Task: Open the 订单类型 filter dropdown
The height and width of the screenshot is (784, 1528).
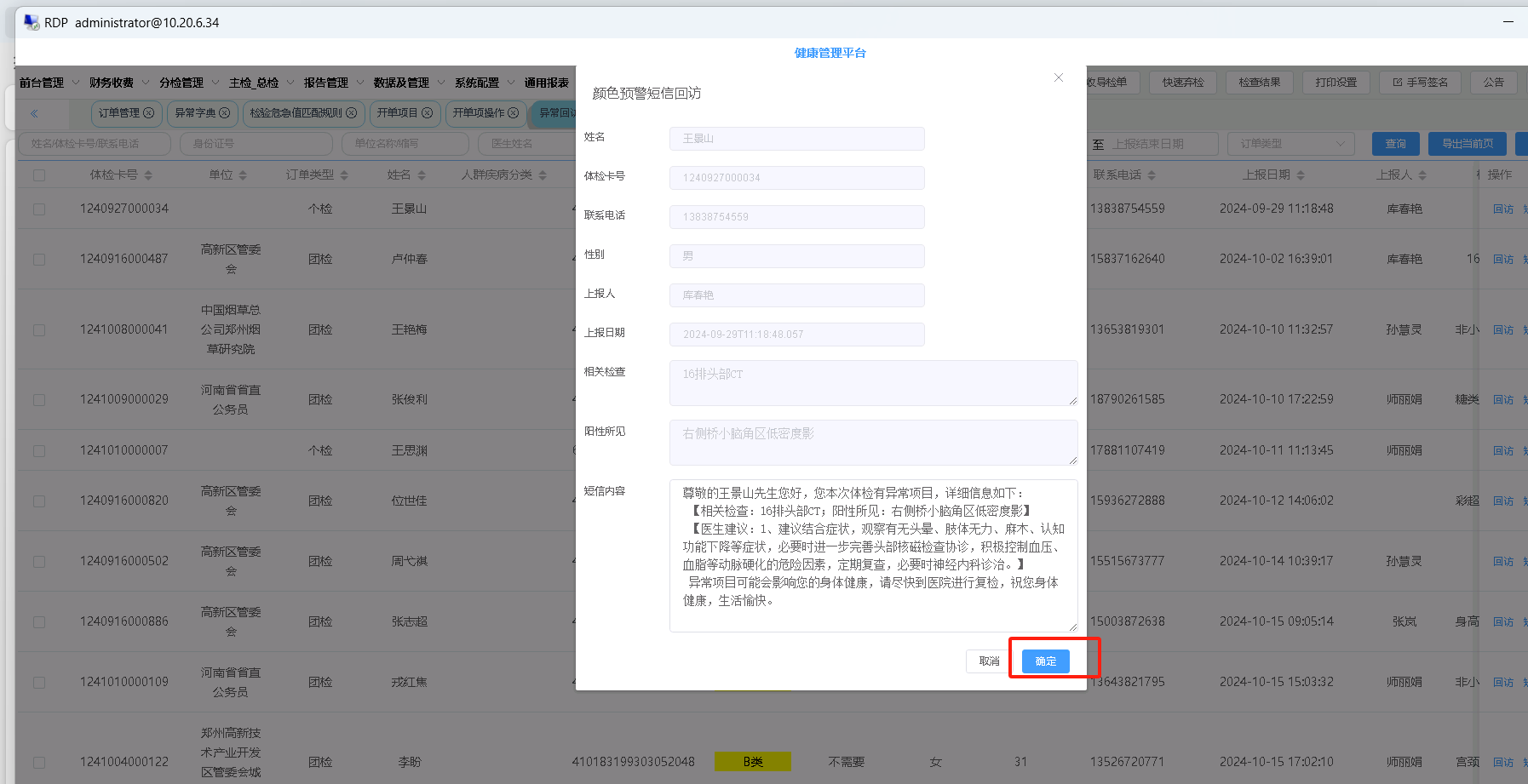Action: 1290,144
